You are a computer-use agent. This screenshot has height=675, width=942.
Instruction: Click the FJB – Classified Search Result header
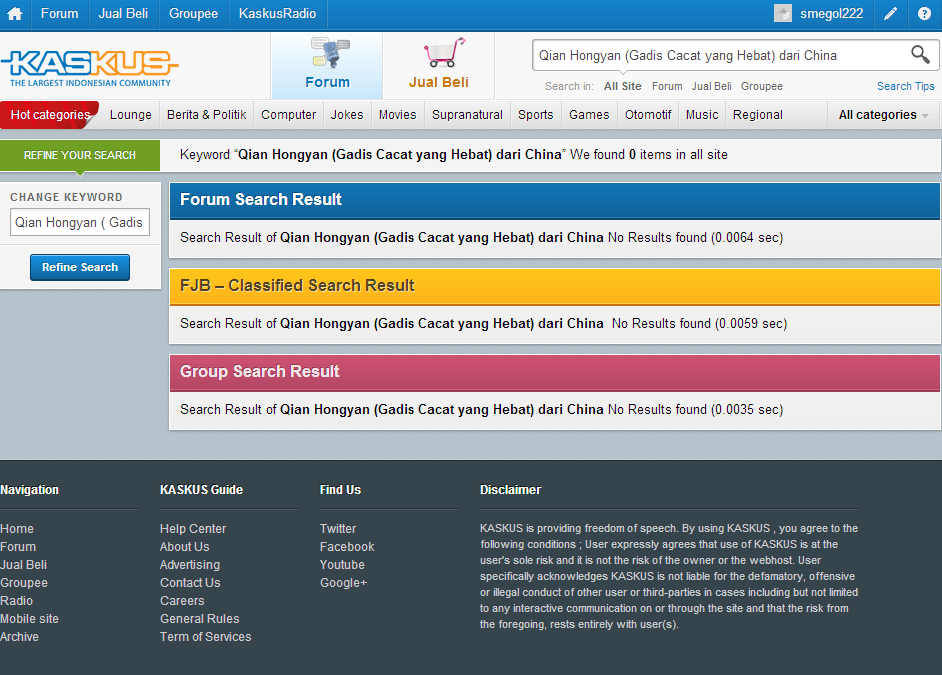(555, 286)
